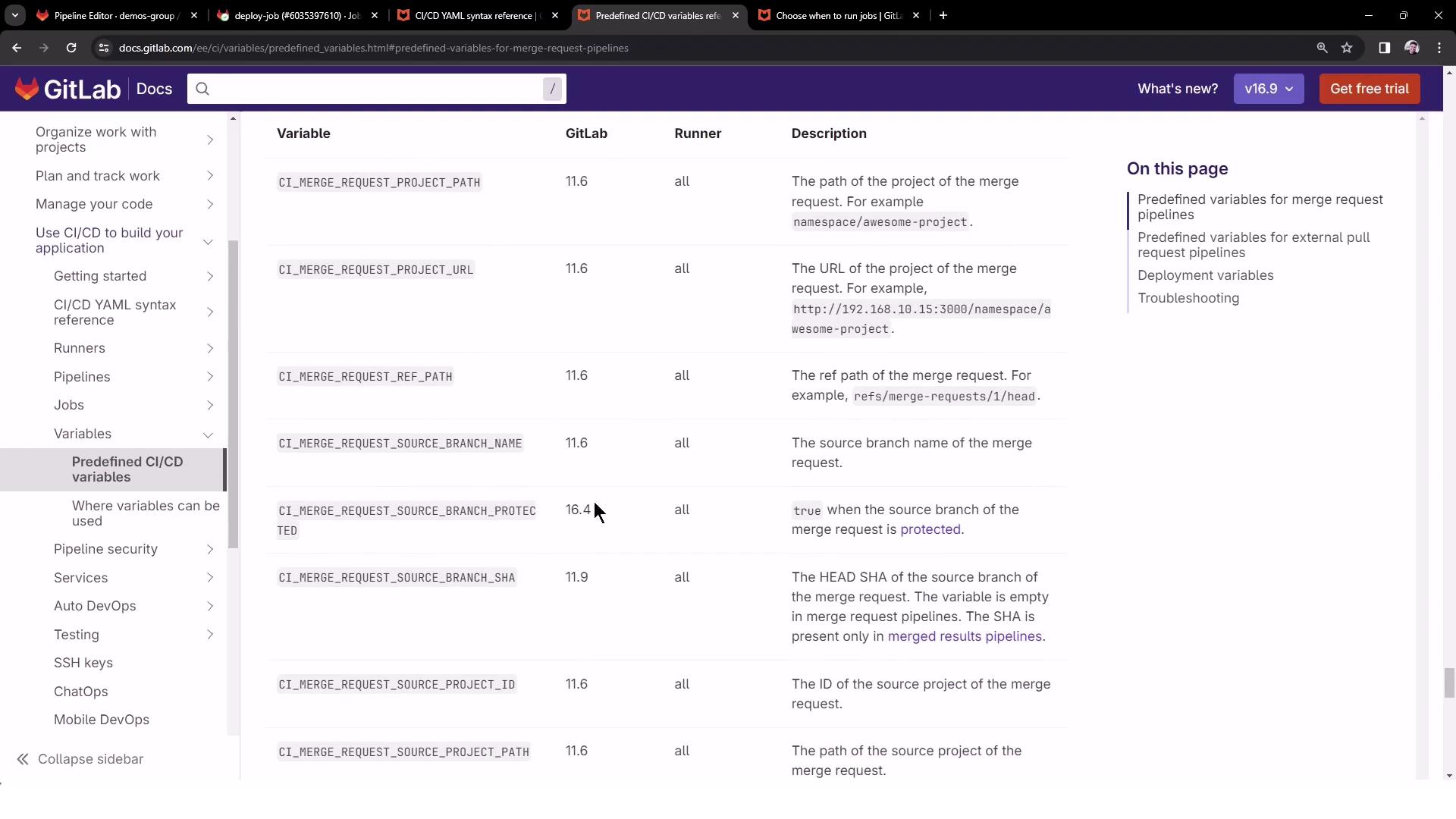Open browser zoom magnifier icon

pyautogui.click(x=1322, y=48)
